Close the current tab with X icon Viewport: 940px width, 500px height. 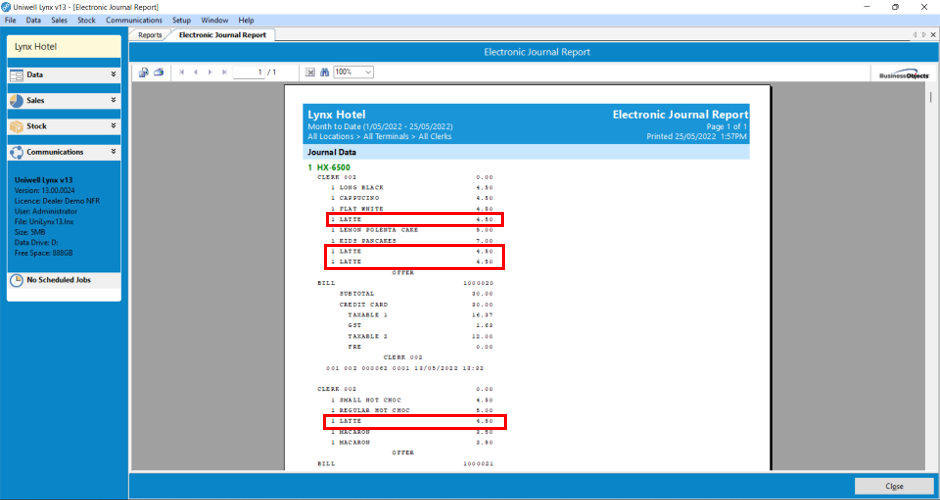933,35
